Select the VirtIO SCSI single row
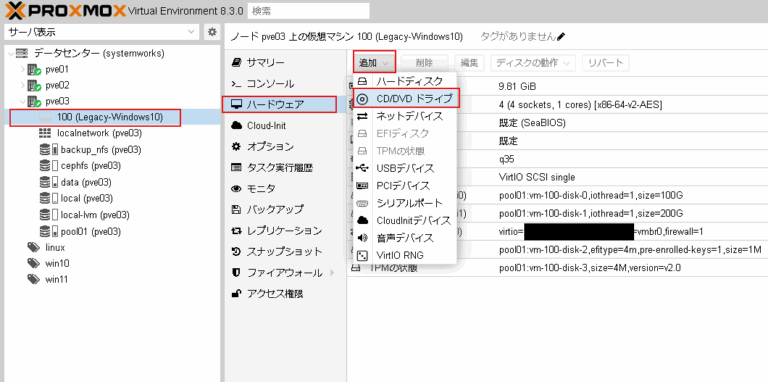768x382 pixels. coord(557,177)
